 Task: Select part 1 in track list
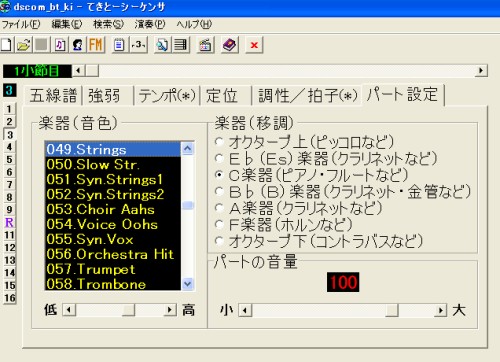click(9, 109)
